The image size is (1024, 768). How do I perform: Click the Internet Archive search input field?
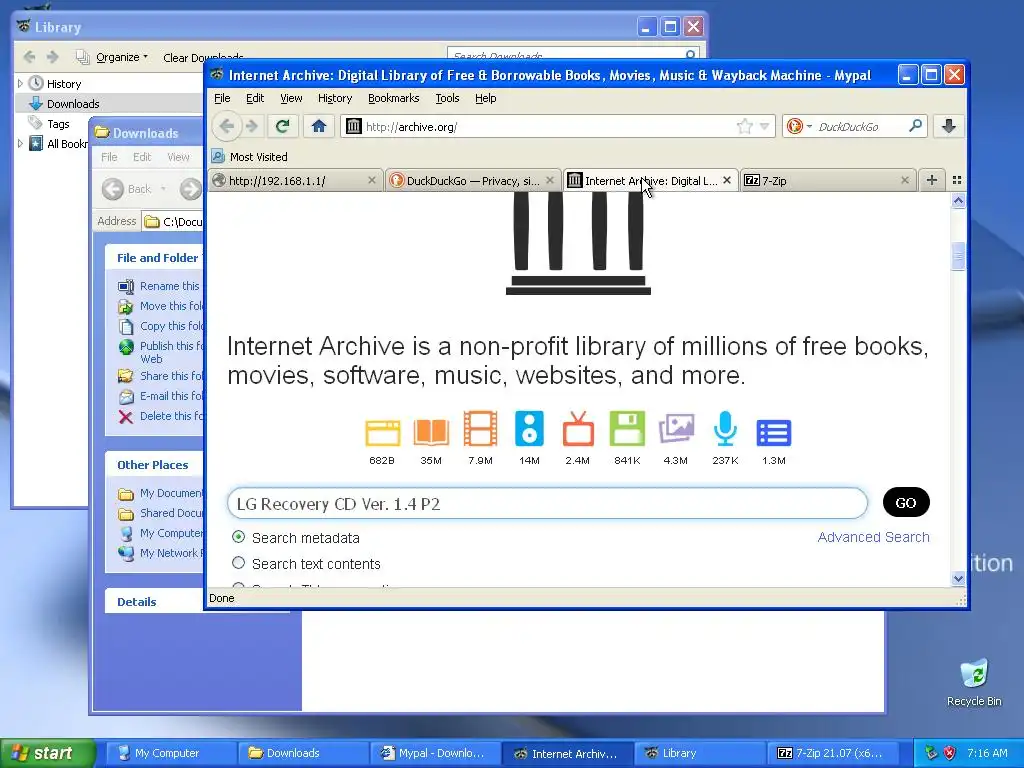click(547, 504)
